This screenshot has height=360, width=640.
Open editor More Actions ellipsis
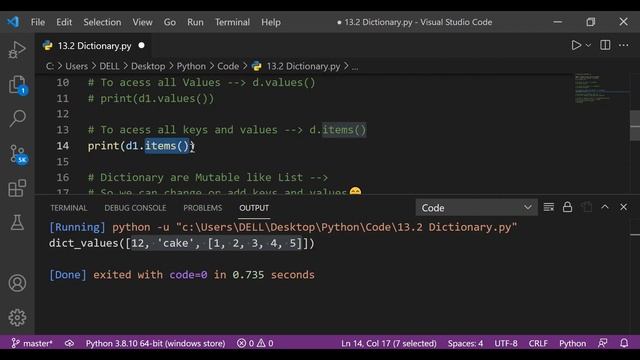pos(623,45)
